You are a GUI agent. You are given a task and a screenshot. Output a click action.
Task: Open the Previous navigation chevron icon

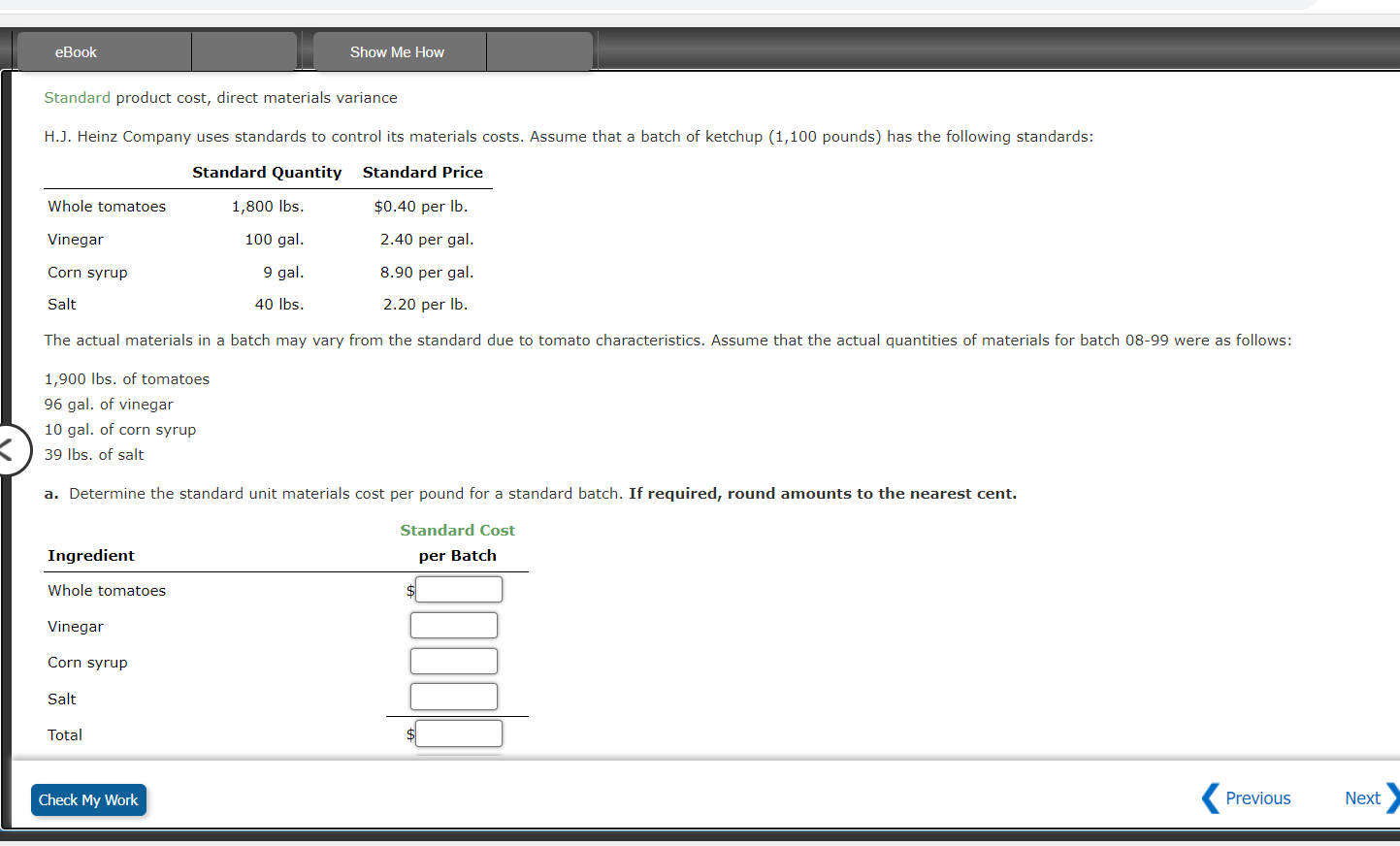(x=1211, y=797)
